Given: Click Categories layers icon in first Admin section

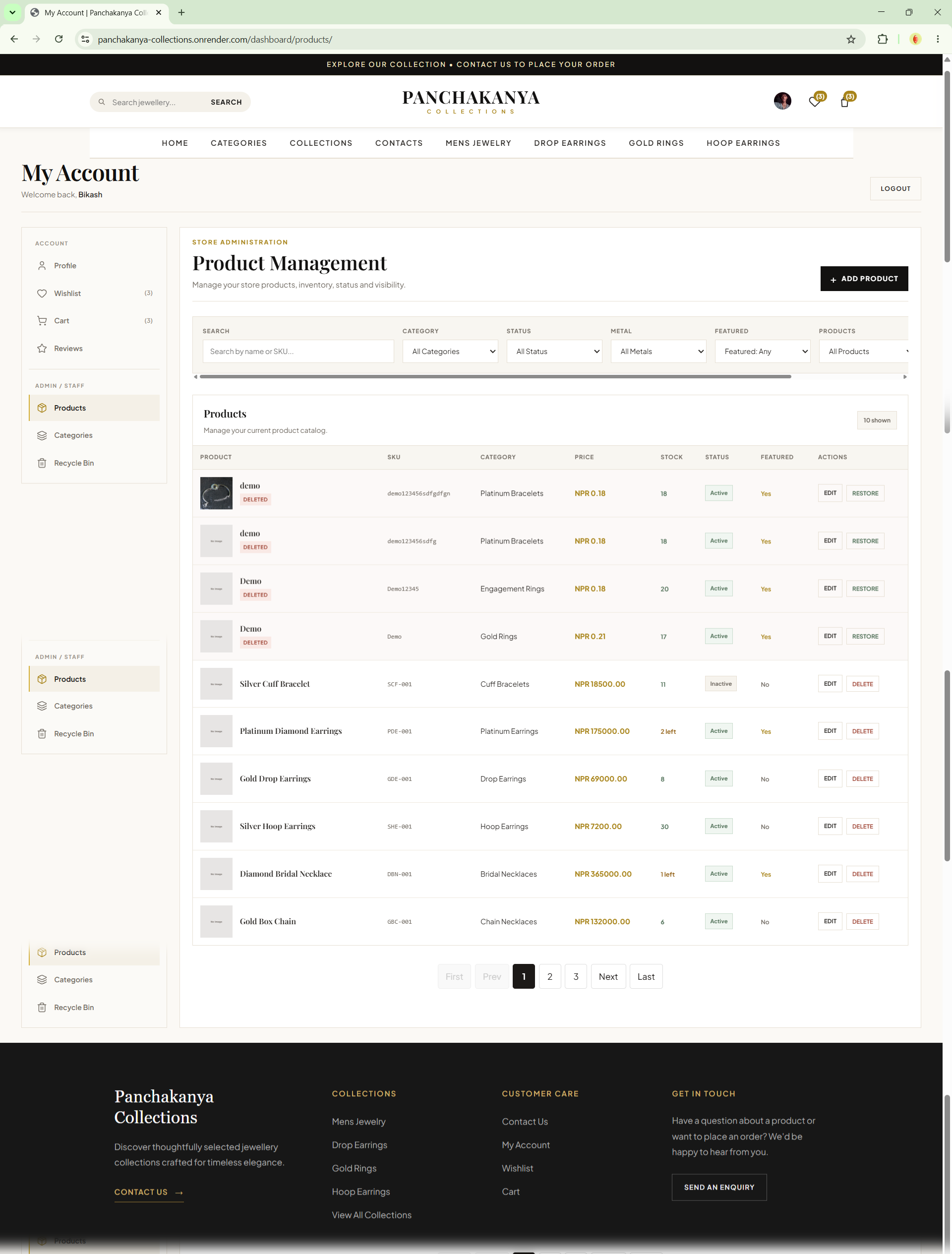Looking at the screenshot, I should click(42, 435).
